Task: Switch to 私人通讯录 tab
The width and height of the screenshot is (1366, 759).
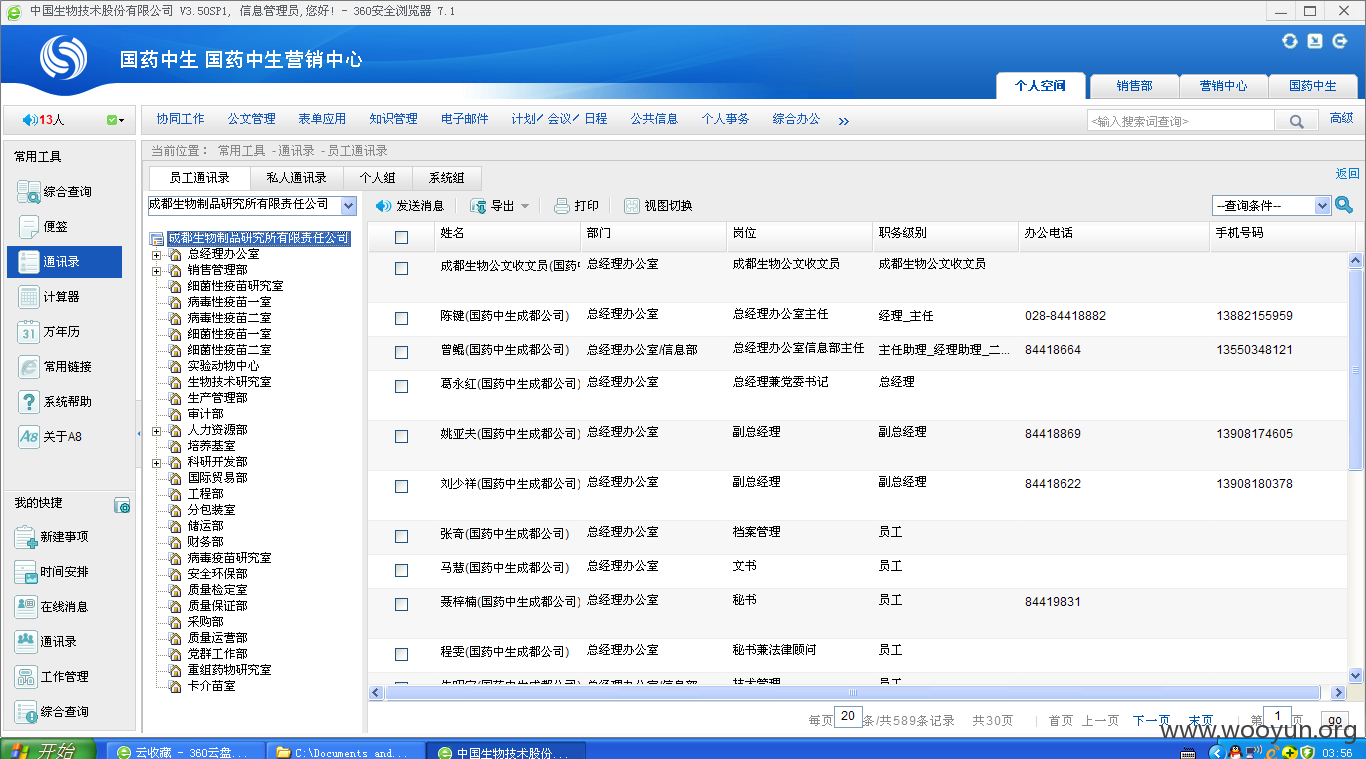Action: [296, 178]
